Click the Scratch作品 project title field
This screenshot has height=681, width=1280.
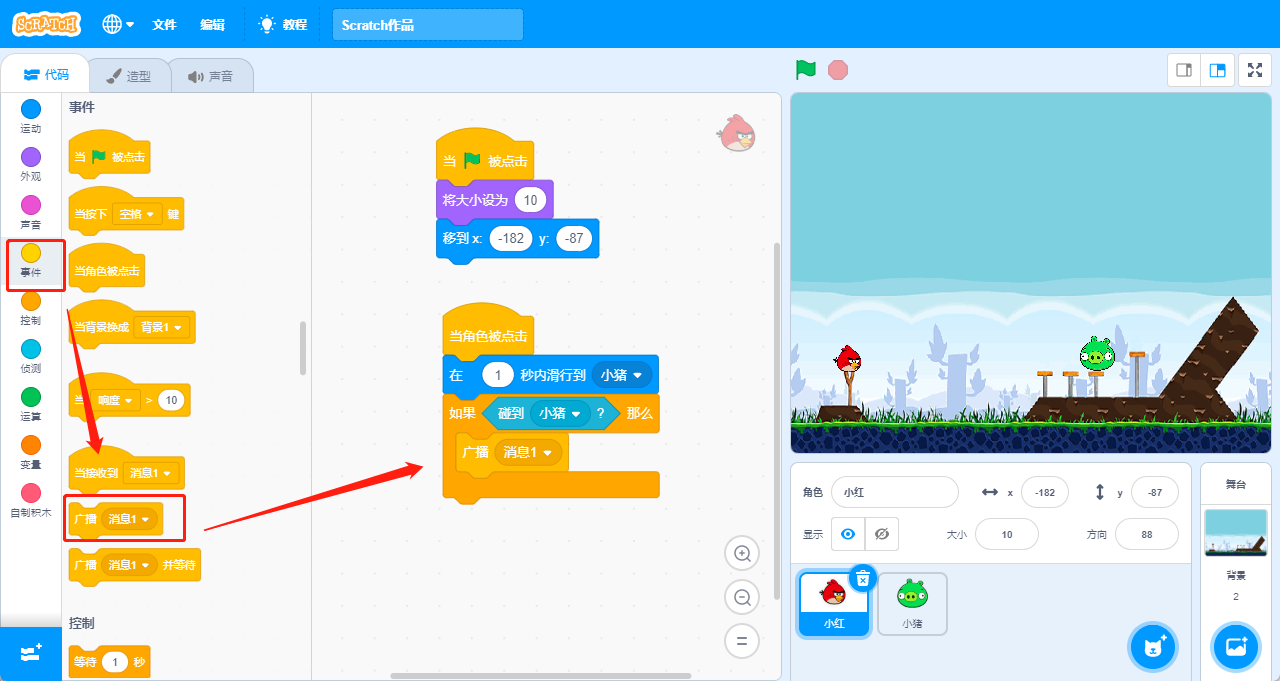pyautogui.click(x=427, y=25)
